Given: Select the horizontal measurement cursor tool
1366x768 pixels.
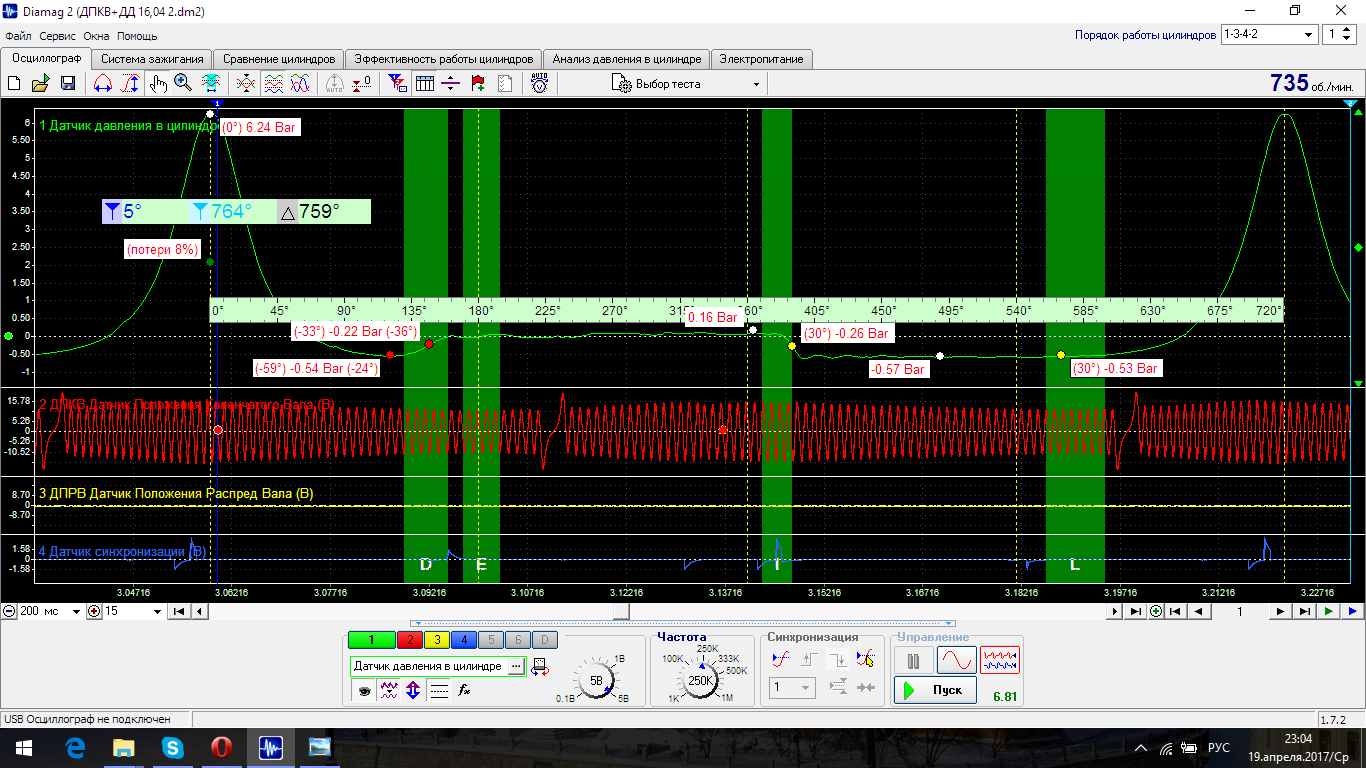Looking at the screenshot, I should pyautogui.click(x=102, y=84).
